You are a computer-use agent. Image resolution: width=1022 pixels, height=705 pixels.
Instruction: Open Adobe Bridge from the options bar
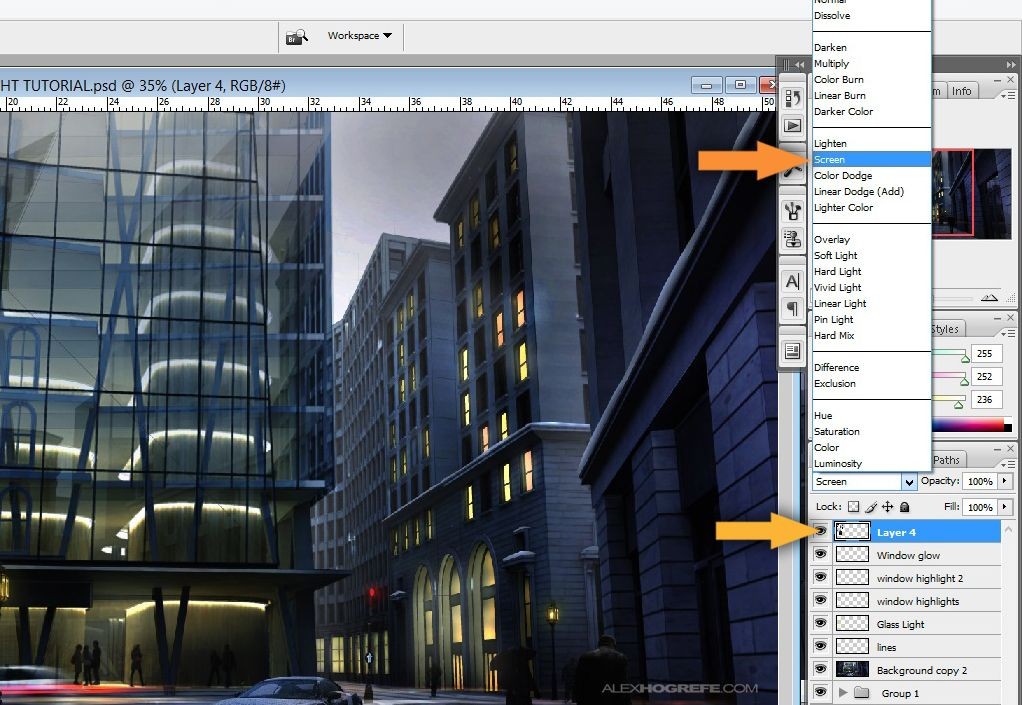296,37
